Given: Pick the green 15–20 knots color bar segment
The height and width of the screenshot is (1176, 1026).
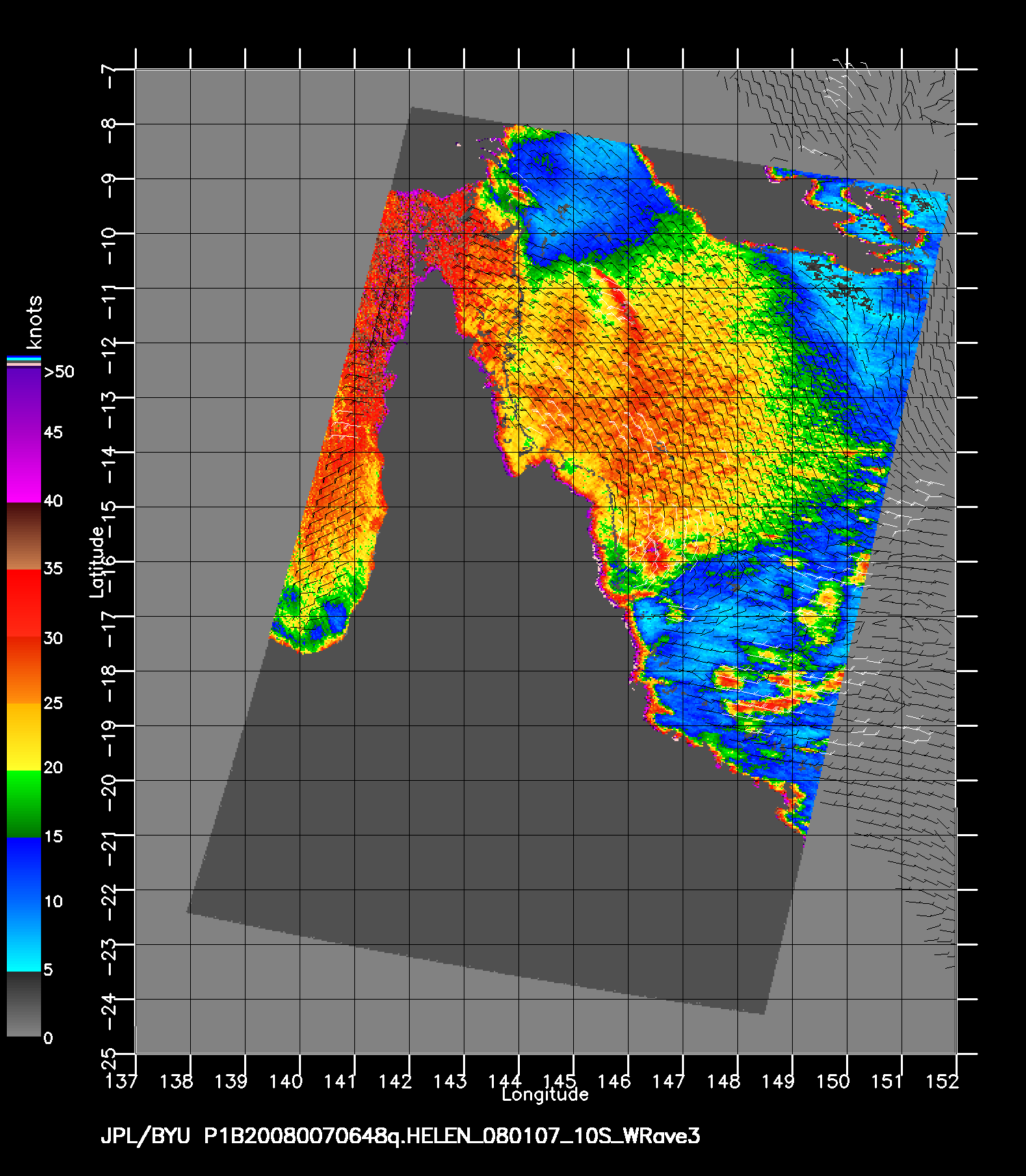Looking at the screenshot, I should point(24,804).
